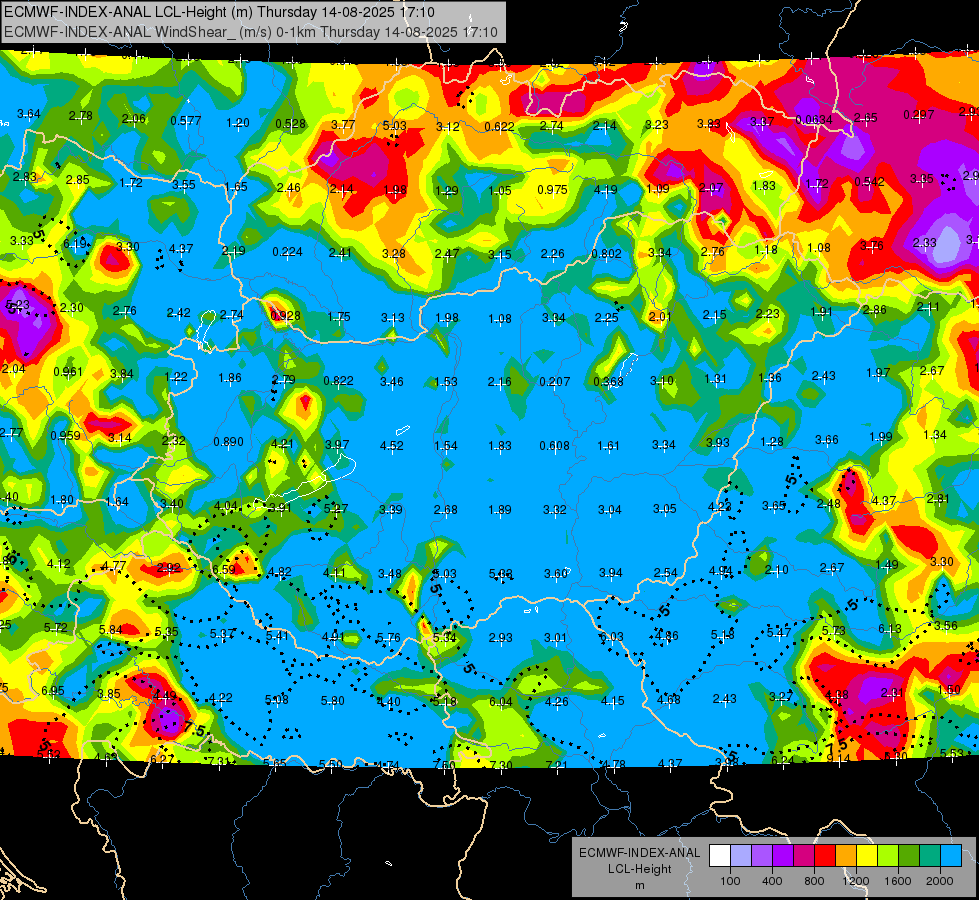Click the wind shear value 0.975
979x900 pixels.
tap(553, 189)
